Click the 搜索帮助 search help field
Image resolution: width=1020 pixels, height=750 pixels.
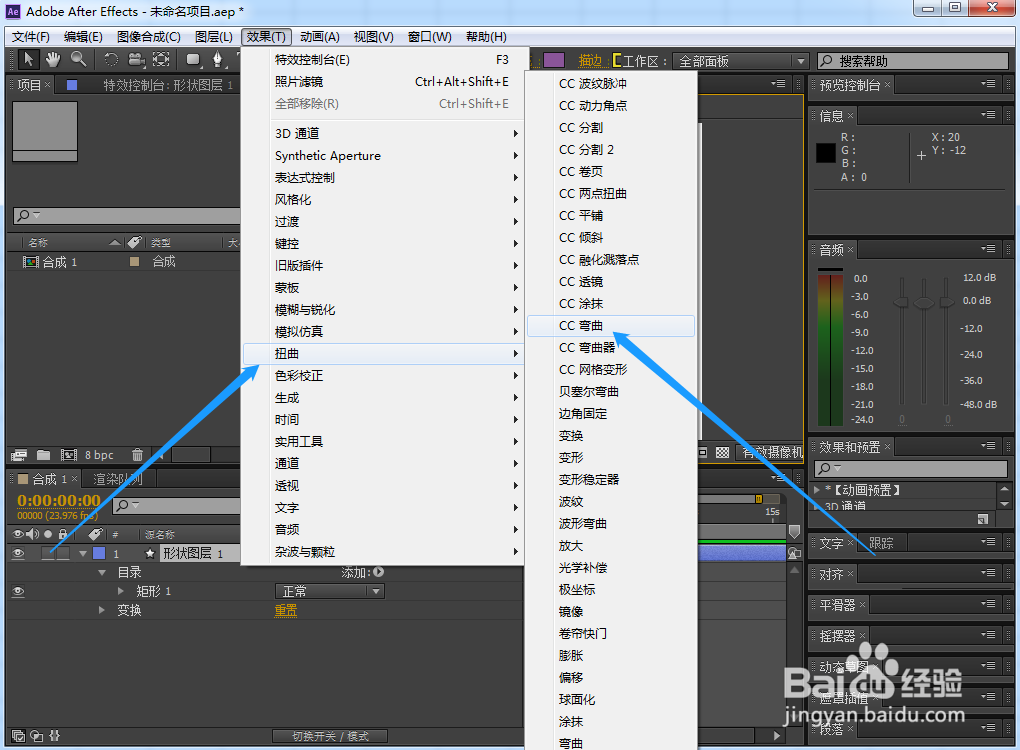point(913,61)
